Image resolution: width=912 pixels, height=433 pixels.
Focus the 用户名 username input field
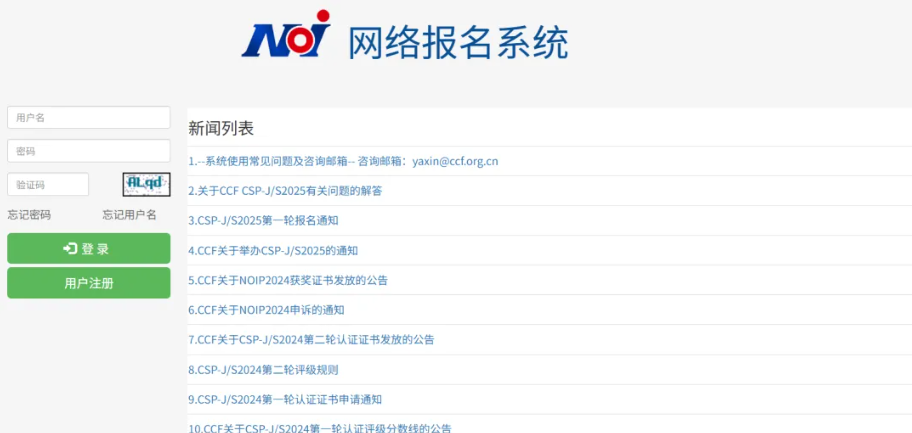(x=88, y=118)
